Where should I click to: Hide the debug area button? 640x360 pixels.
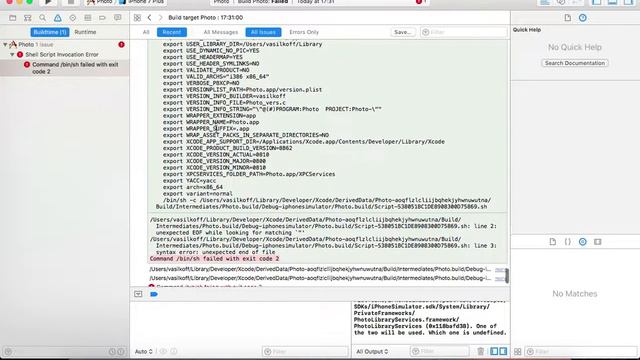(x=138, y=294)
